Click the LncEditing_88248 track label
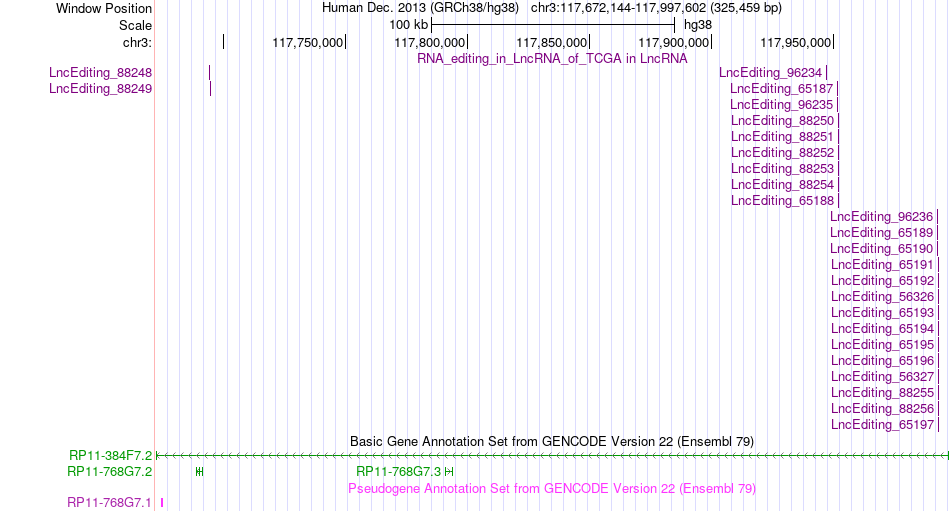Screen dimensions: 950x511 [101, 73]
